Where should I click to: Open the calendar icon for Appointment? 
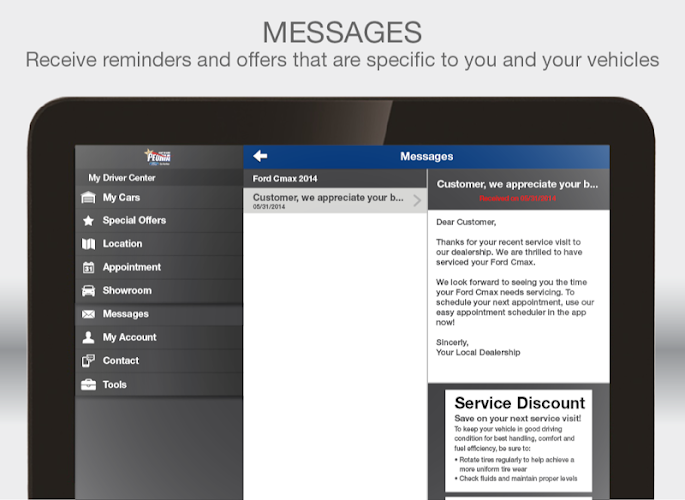point(88,267)
